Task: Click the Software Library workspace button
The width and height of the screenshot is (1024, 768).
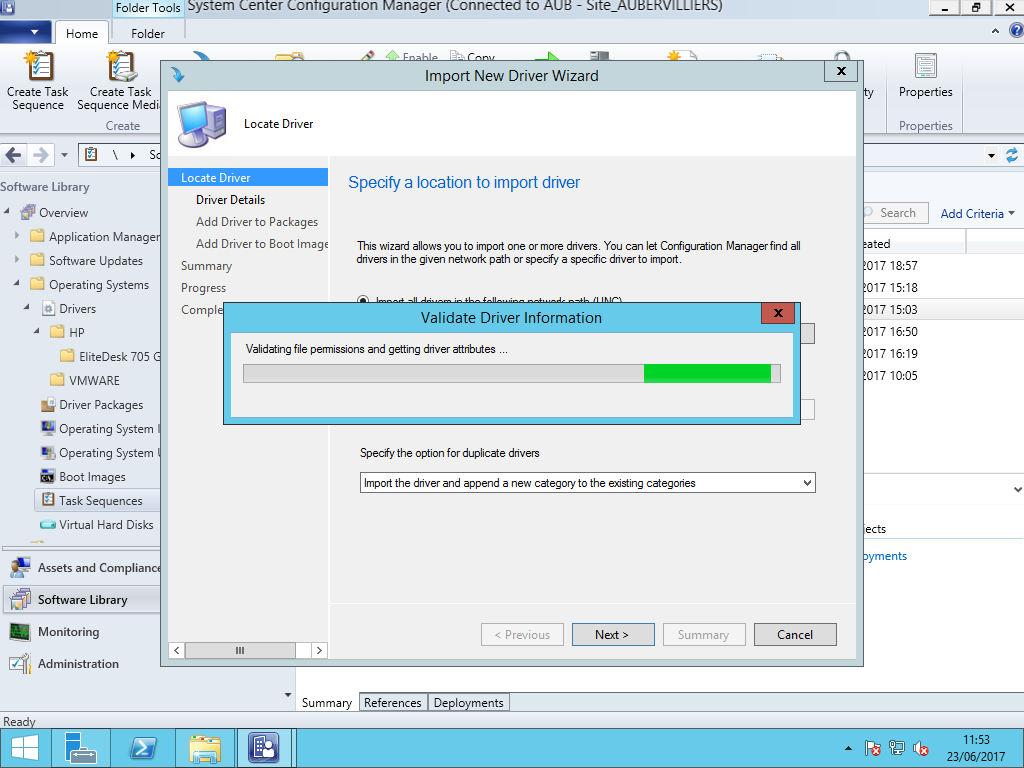Action: pos(82,600)
